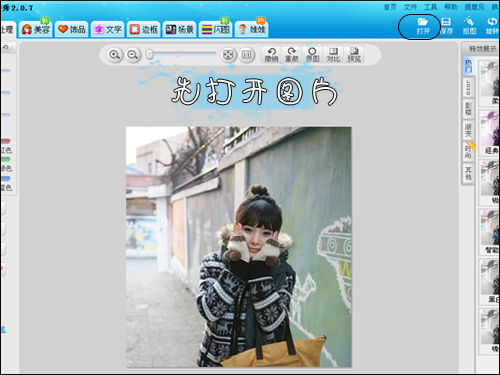The height and width of the screenshot is (375, 500).
Task: Click the actual-size 1:1 view icon
Action: 247,54
